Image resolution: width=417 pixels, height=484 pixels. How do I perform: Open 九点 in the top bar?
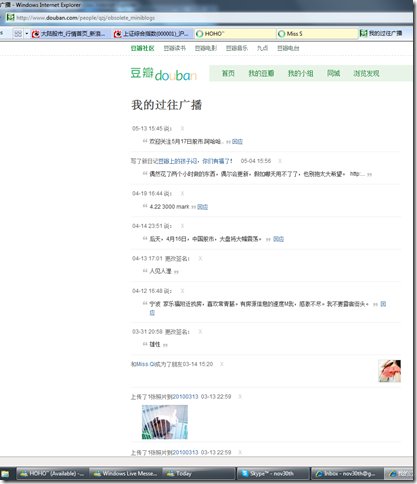point(262,48)
